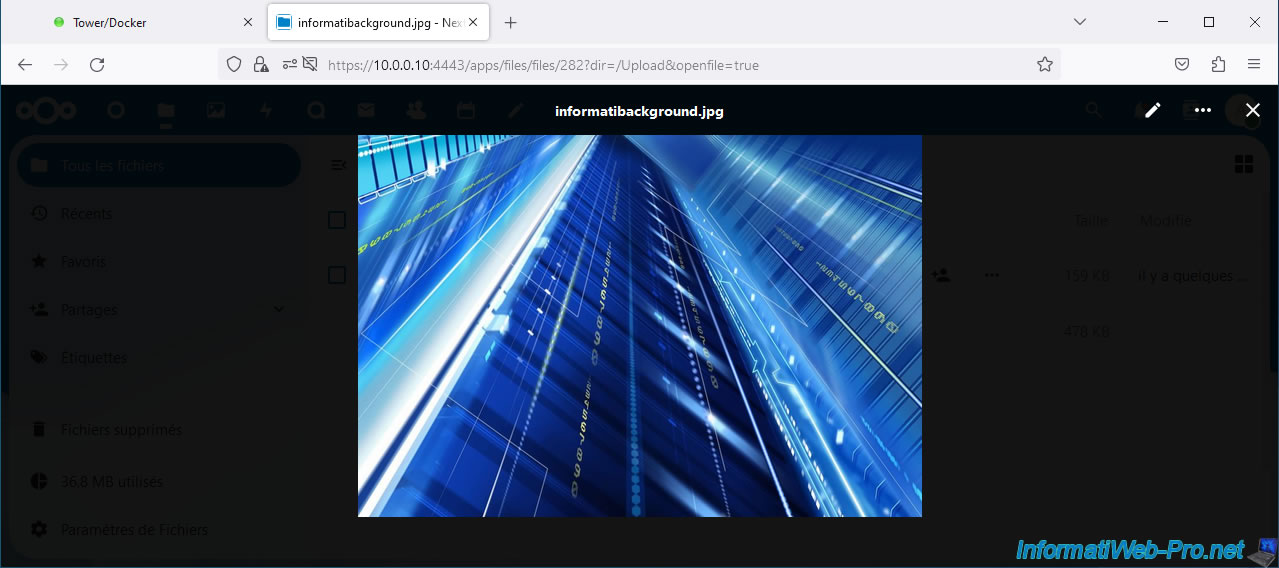Screen dimensions: 1279x568
Task: Check the first file row checkbox
Action: (x=337, y=275)
